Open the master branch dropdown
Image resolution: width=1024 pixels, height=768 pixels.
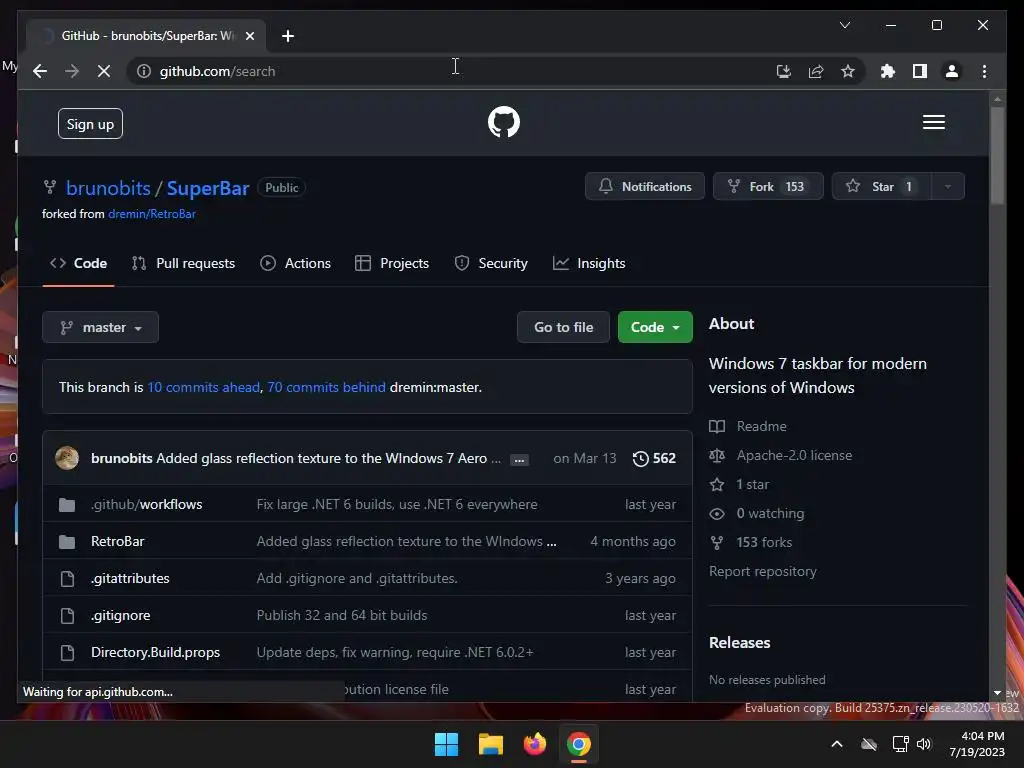101,327
